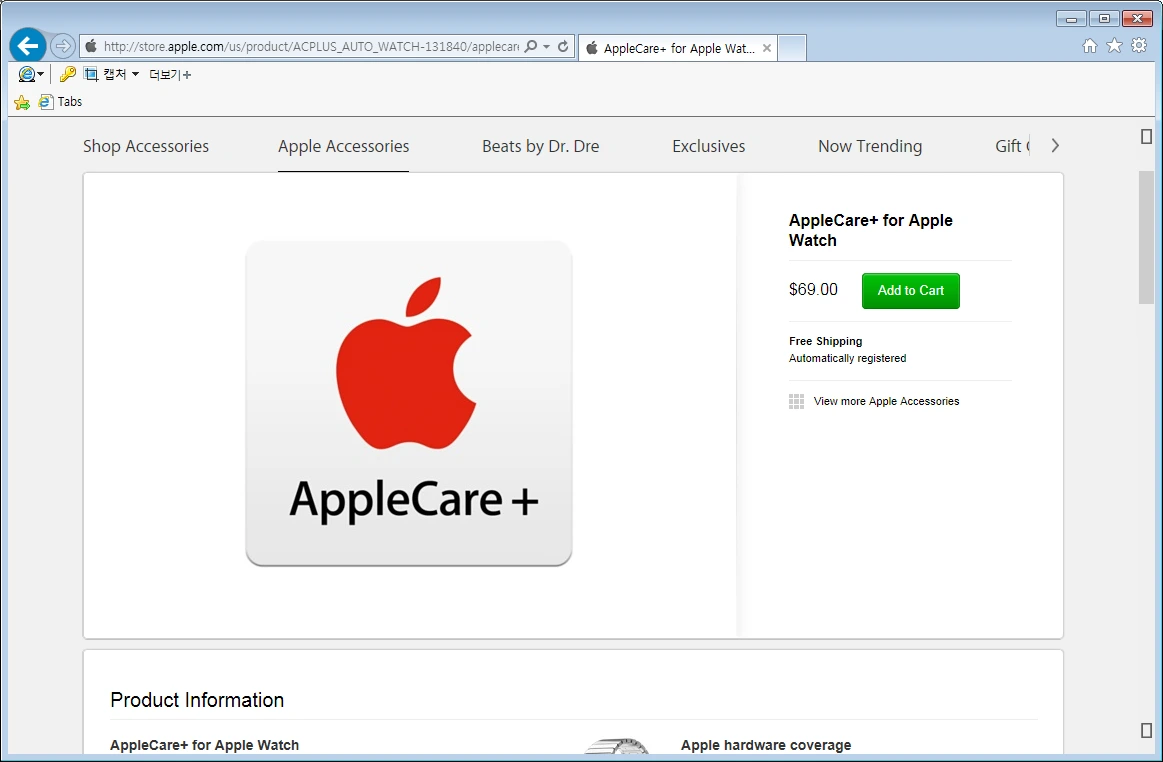Restore down the browser window
Viewport: 1163px width, 762px height.
click(1104, 19)
